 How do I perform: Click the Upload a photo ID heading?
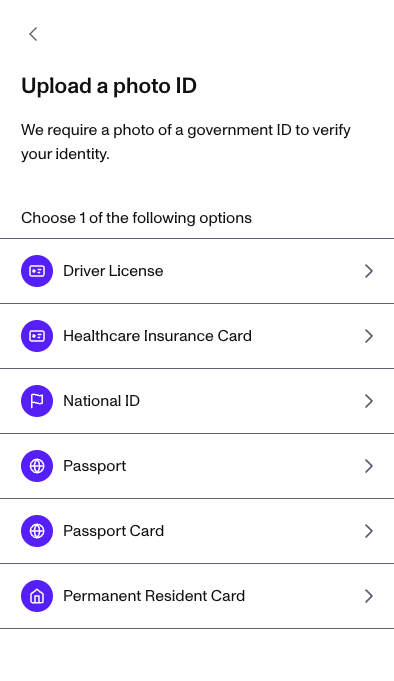tap(109, 86)
